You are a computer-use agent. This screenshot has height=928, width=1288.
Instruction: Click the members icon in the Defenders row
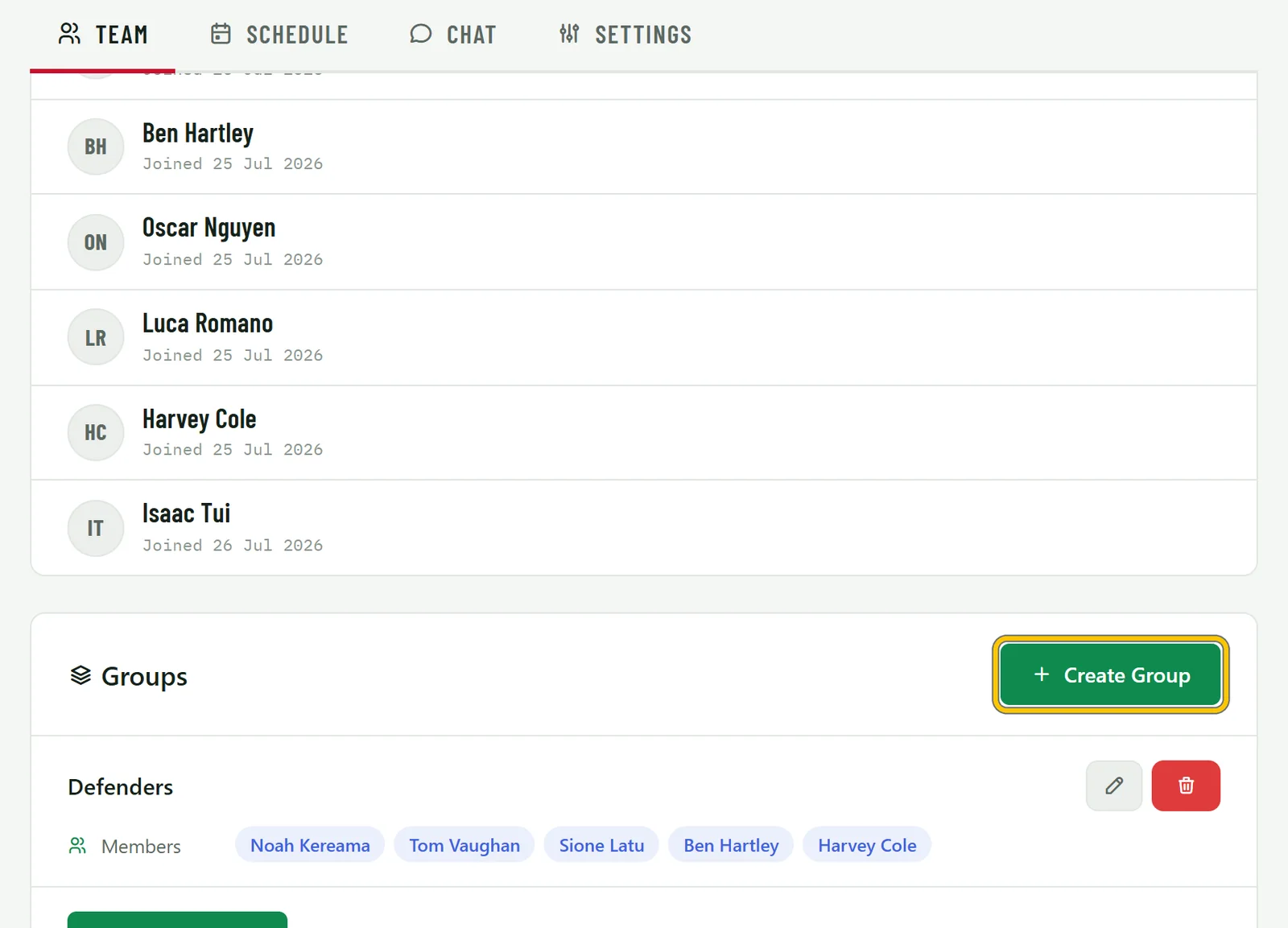(77, 846)
